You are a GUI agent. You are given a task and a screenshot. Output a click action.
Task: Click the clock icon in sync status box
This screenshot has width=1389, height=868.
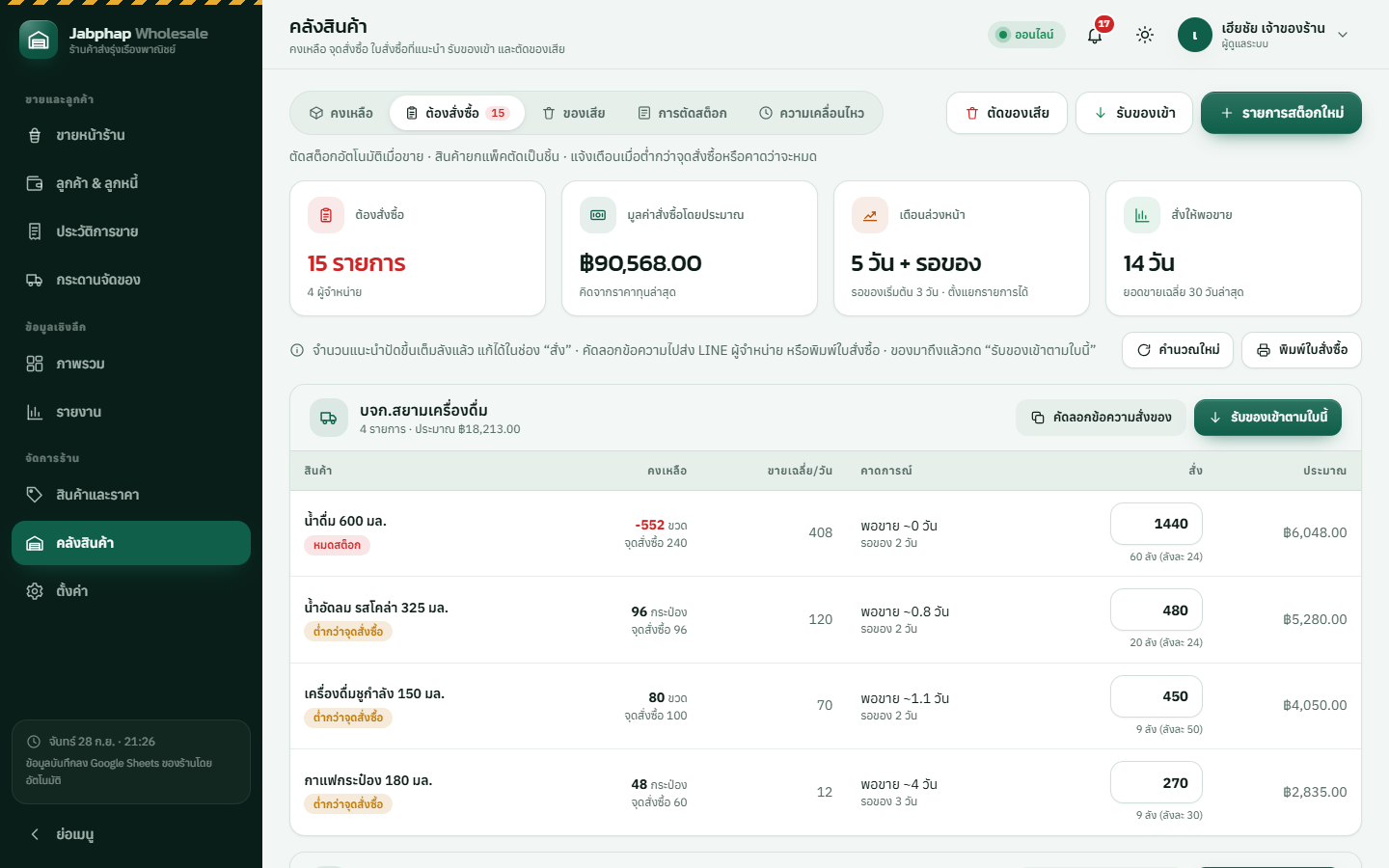coord(34,742)
